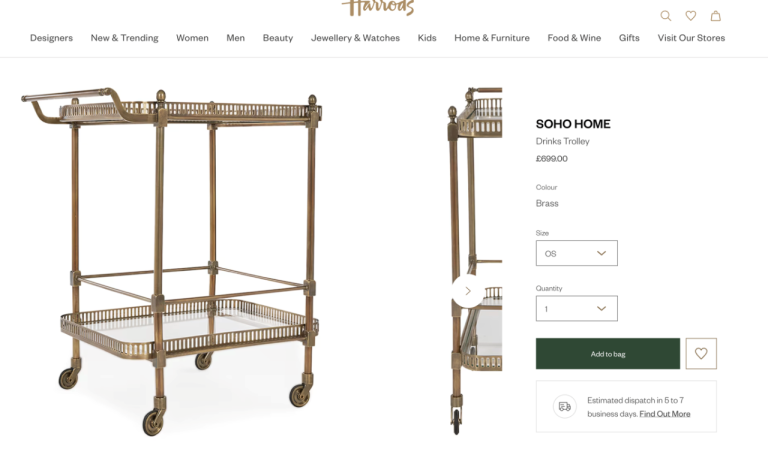Screen dimensions: 768x464
Task: Click the SOHO HOME brand name
Action: click(x=573, y=124)
